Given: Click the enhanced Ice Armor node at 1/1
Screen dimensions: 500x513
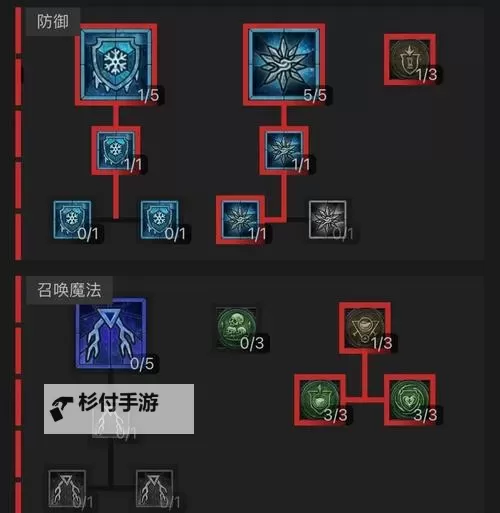Looking at the screenshot, I should [116, 150].
